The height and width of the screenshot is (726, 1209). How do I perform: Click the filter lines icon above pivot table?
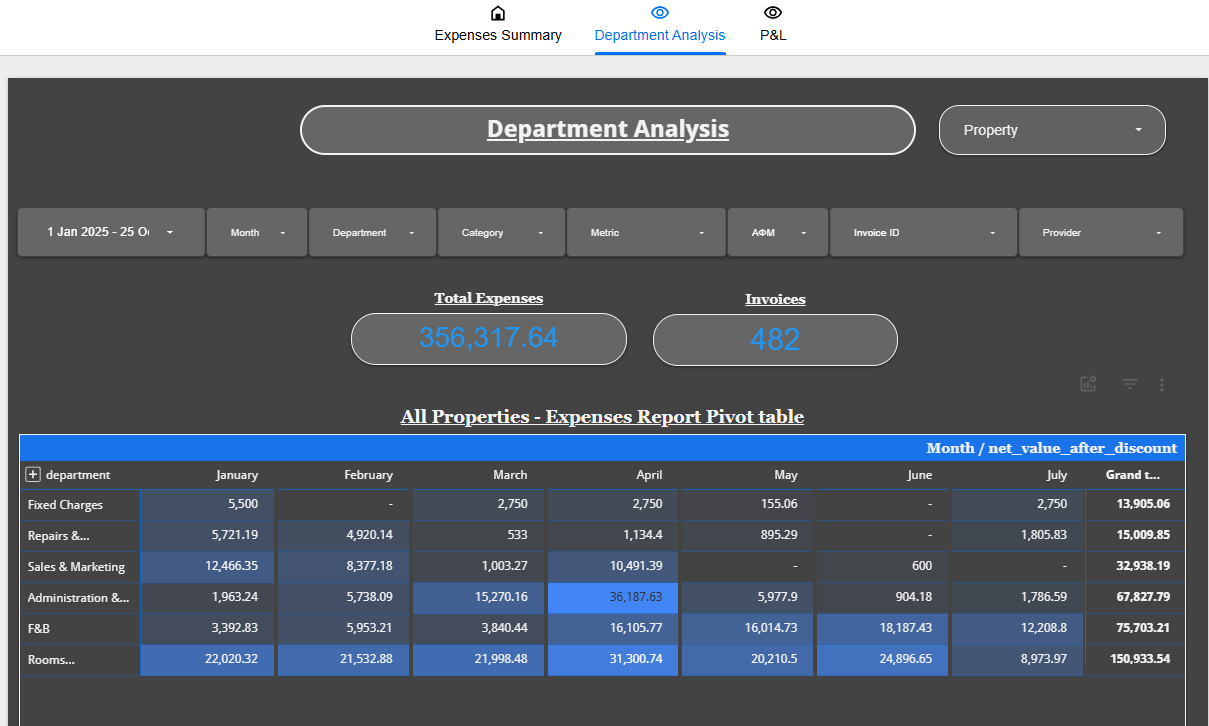(x=1130, y=384)
